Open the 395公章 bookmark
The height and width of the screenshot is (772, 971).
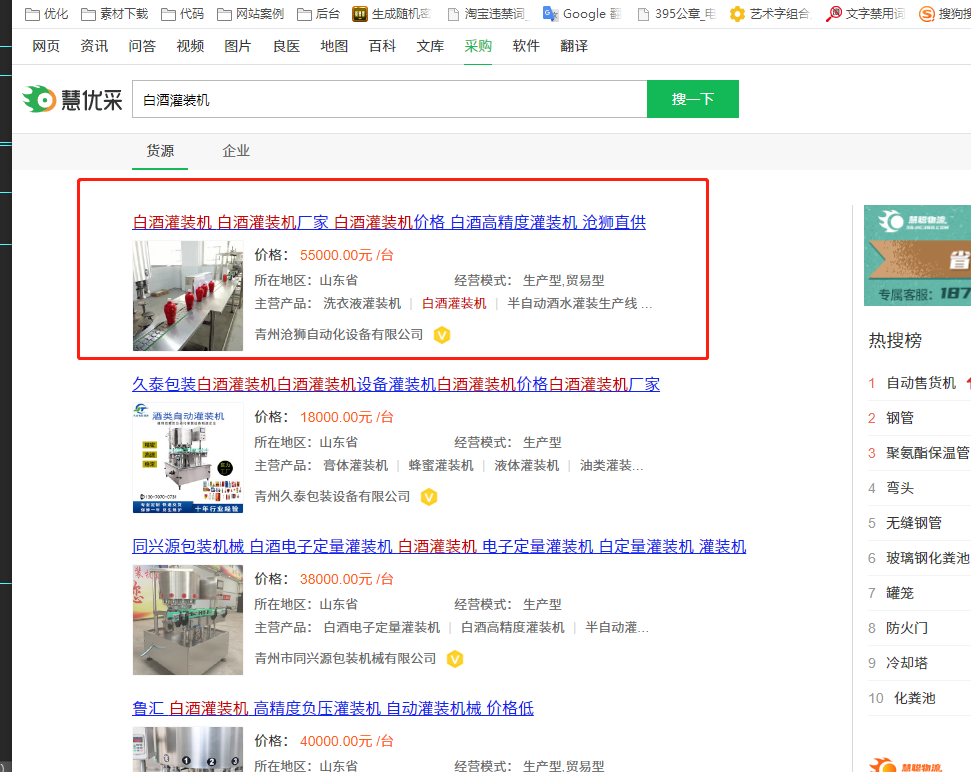(677, 14)
